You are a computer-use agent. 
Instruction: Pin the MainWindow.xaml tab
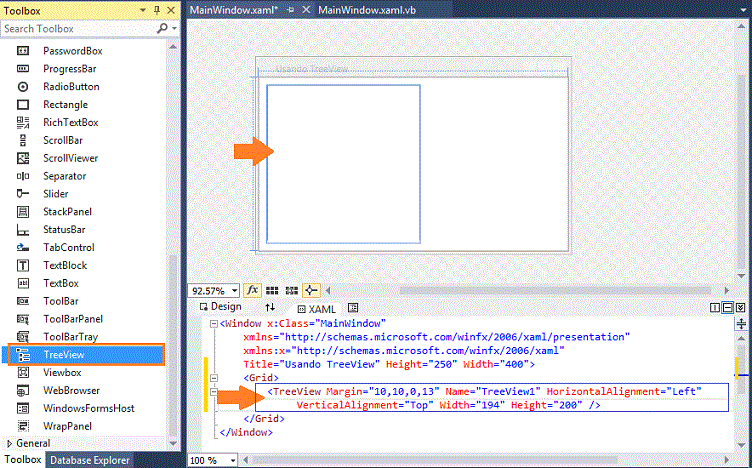coord(290,10)
